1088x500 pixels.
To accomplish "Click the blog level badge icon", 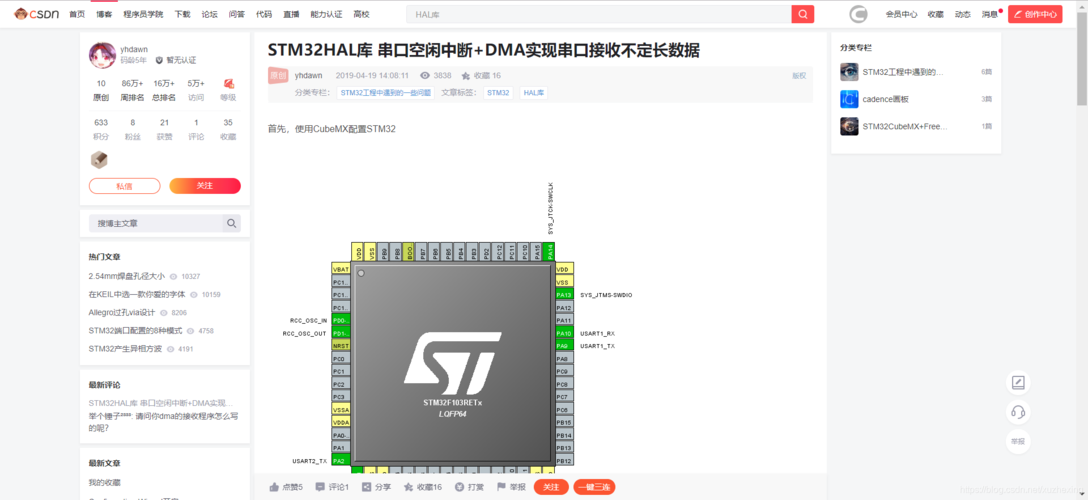I will point(228,83).
